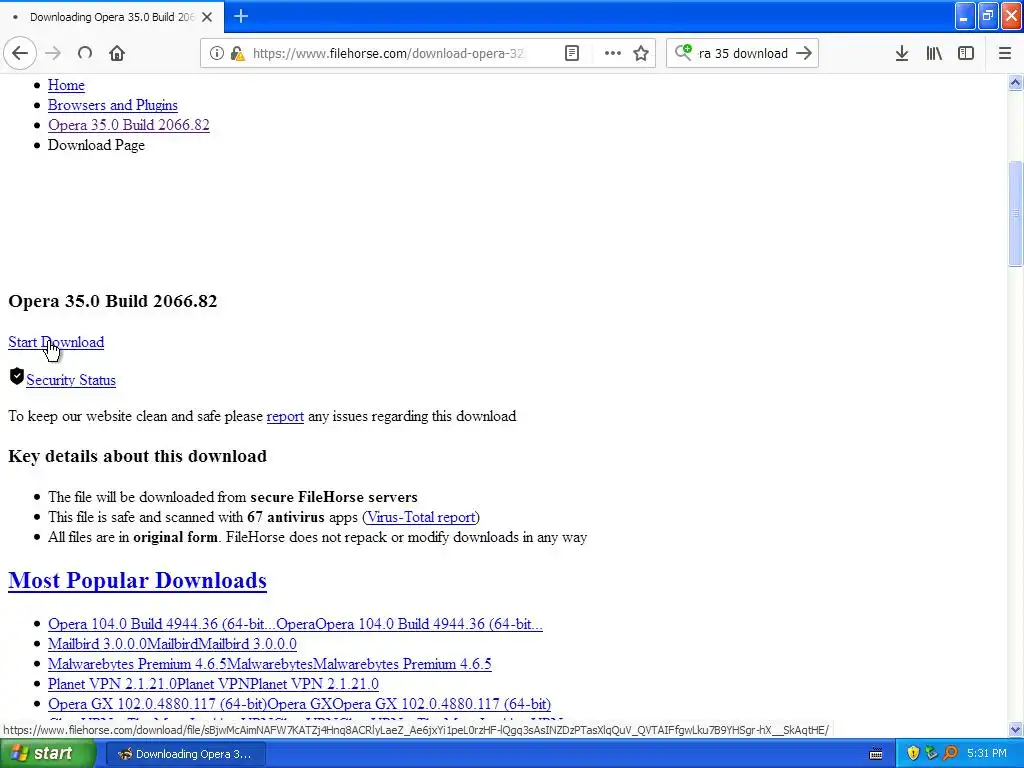Click the scrollbar up arrow
1024x768 pixels.
pos(1015,82)
